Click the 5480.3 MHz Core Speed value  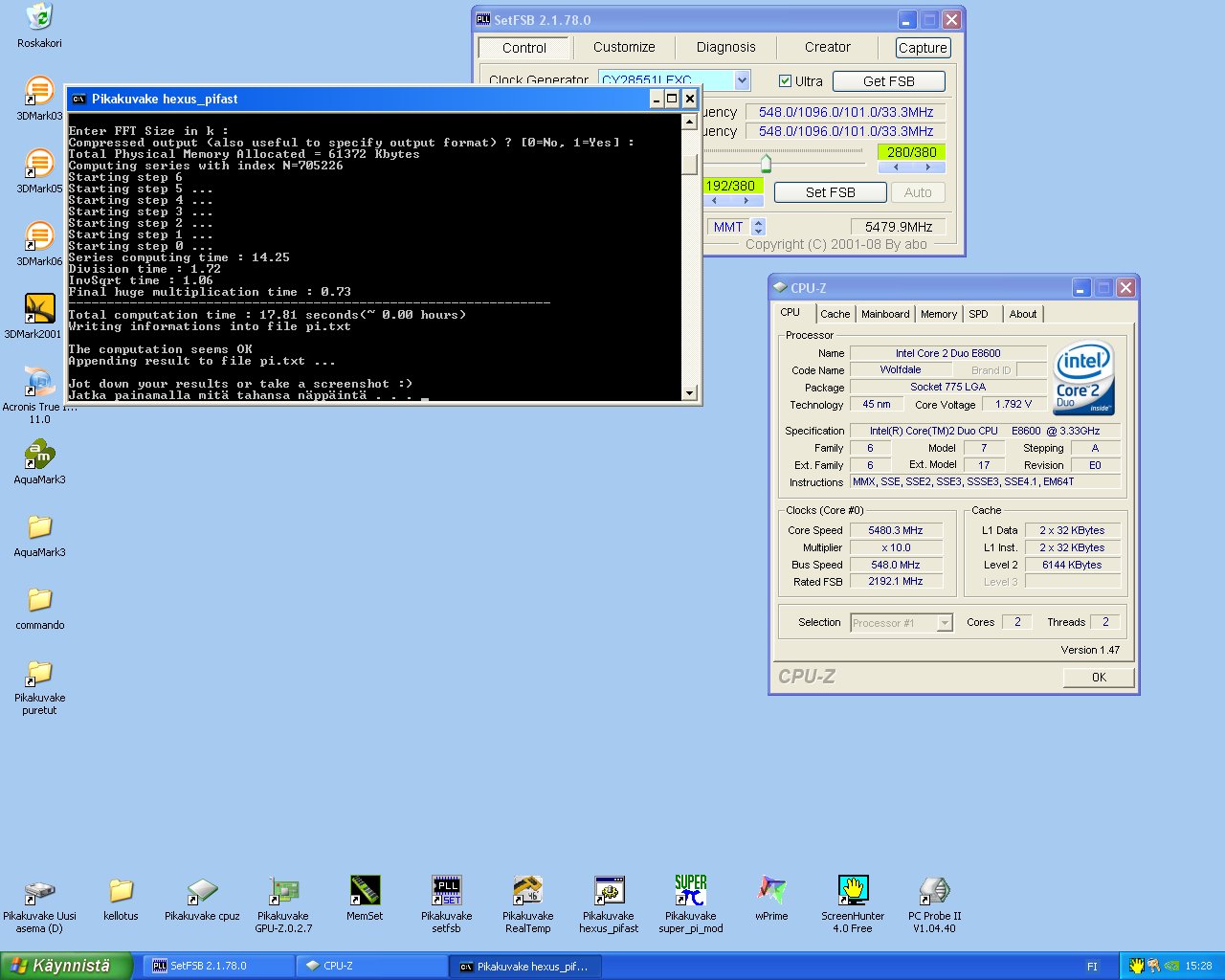896,530
